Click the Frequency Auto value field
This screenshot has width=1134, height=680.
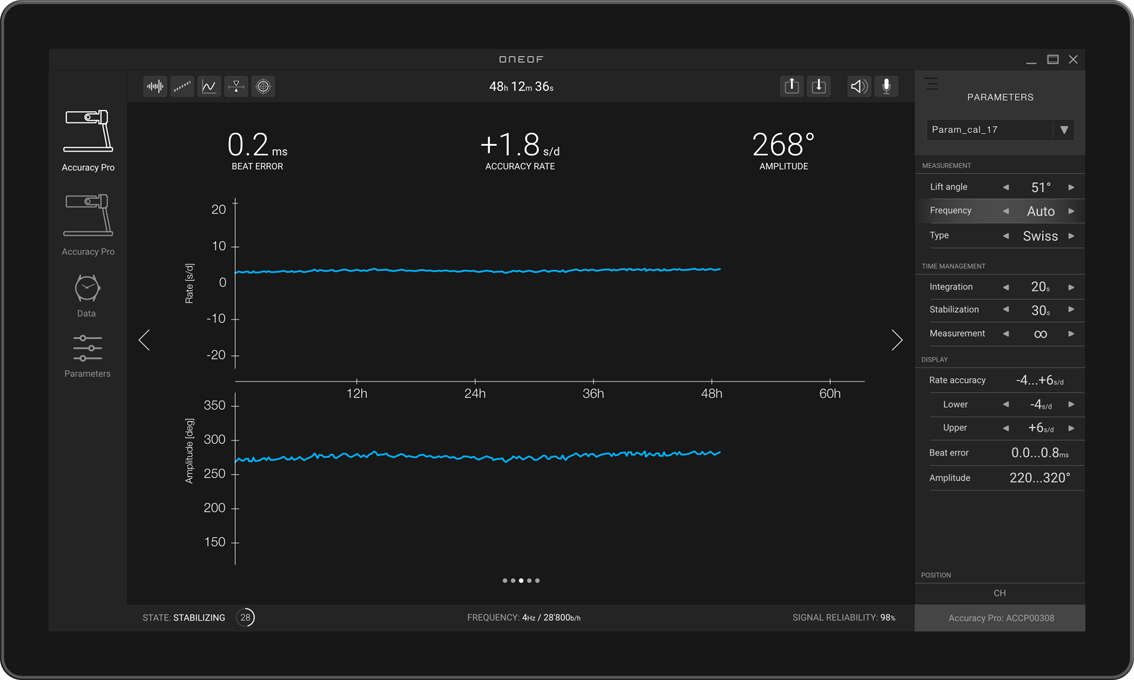click(x=1040, y=212)
